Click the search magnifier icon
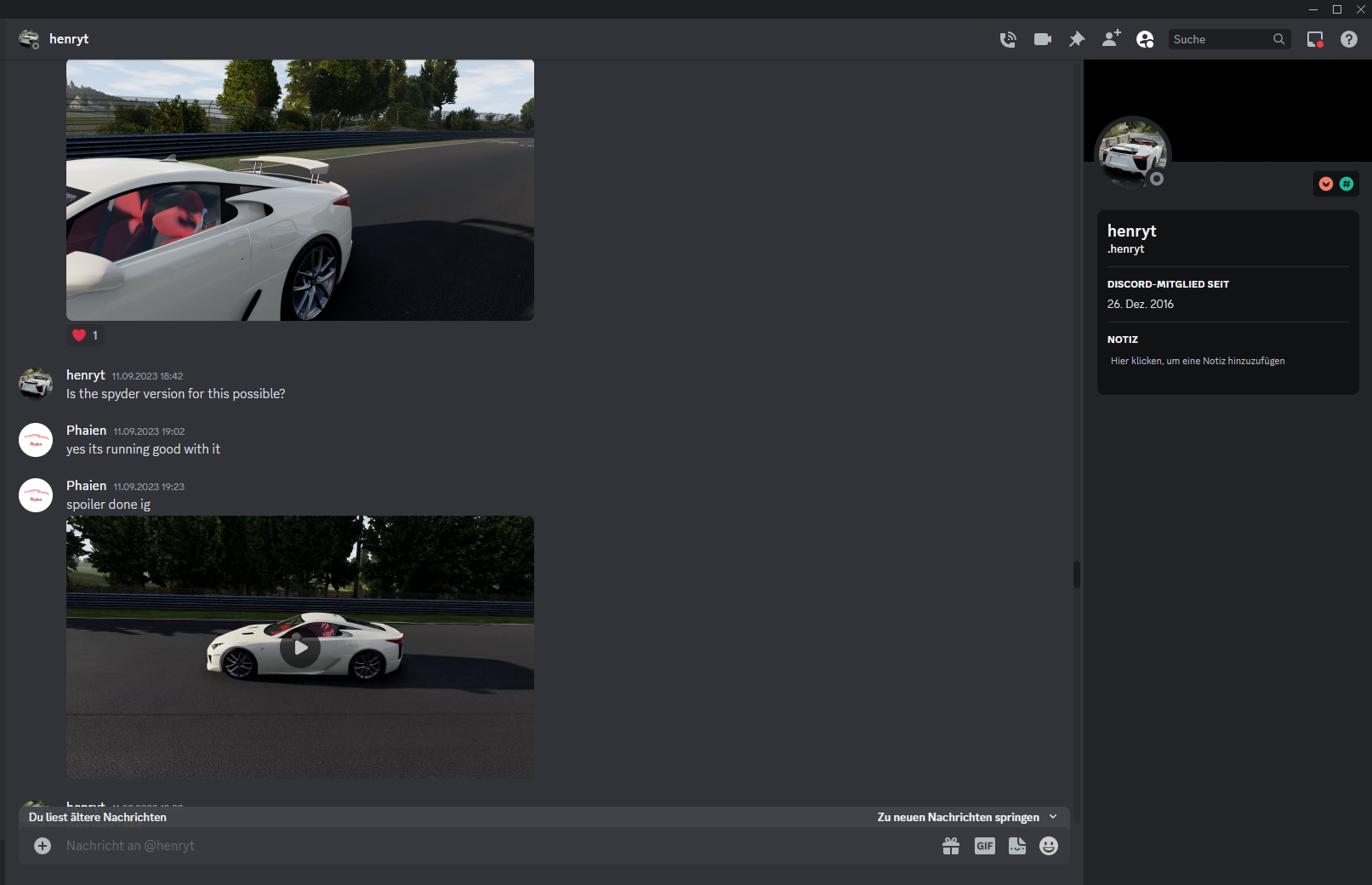Image resolution: width=1372 pixels, height=885 pixels. pos(1278,39)
